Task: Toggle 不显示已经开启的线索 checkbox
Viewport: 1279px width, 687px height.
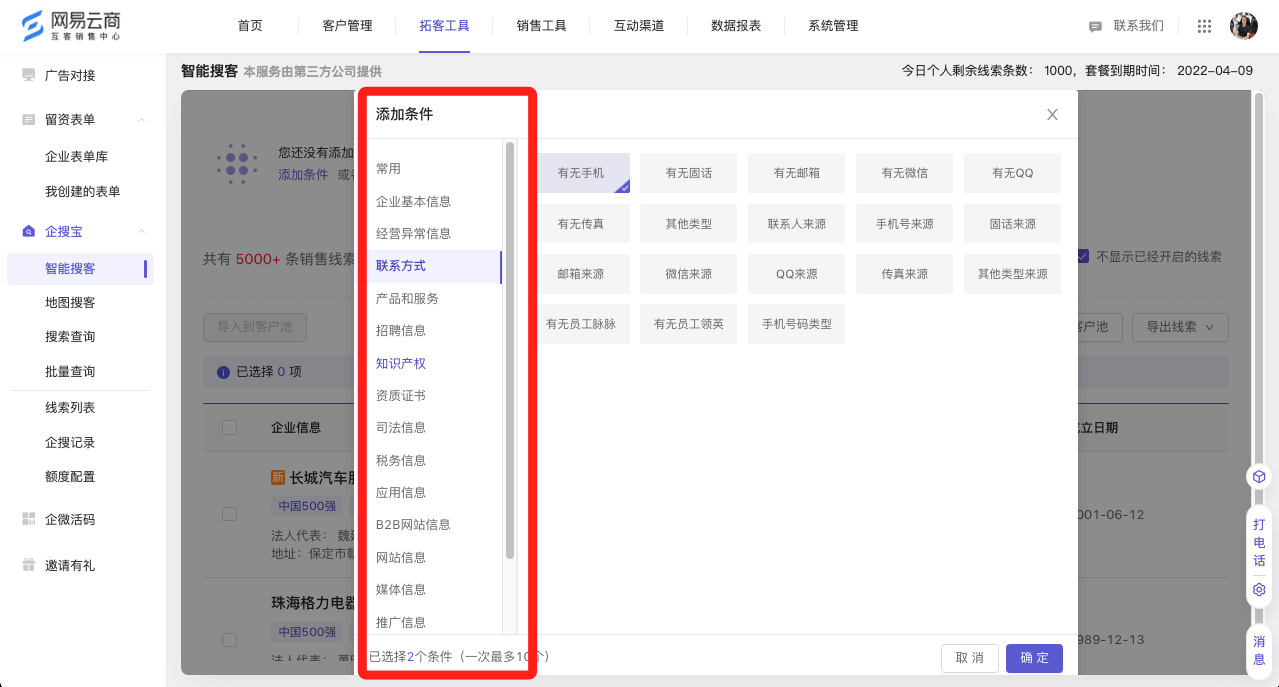Action: (x=1083, y=256)
